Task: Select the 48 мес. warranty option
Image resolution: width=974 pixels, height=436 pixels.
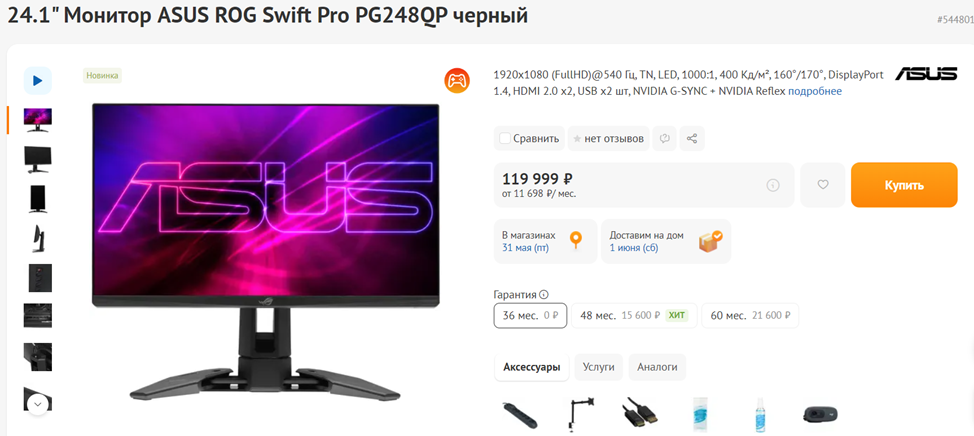Action: pyautogui.click(x=634, y=316)
